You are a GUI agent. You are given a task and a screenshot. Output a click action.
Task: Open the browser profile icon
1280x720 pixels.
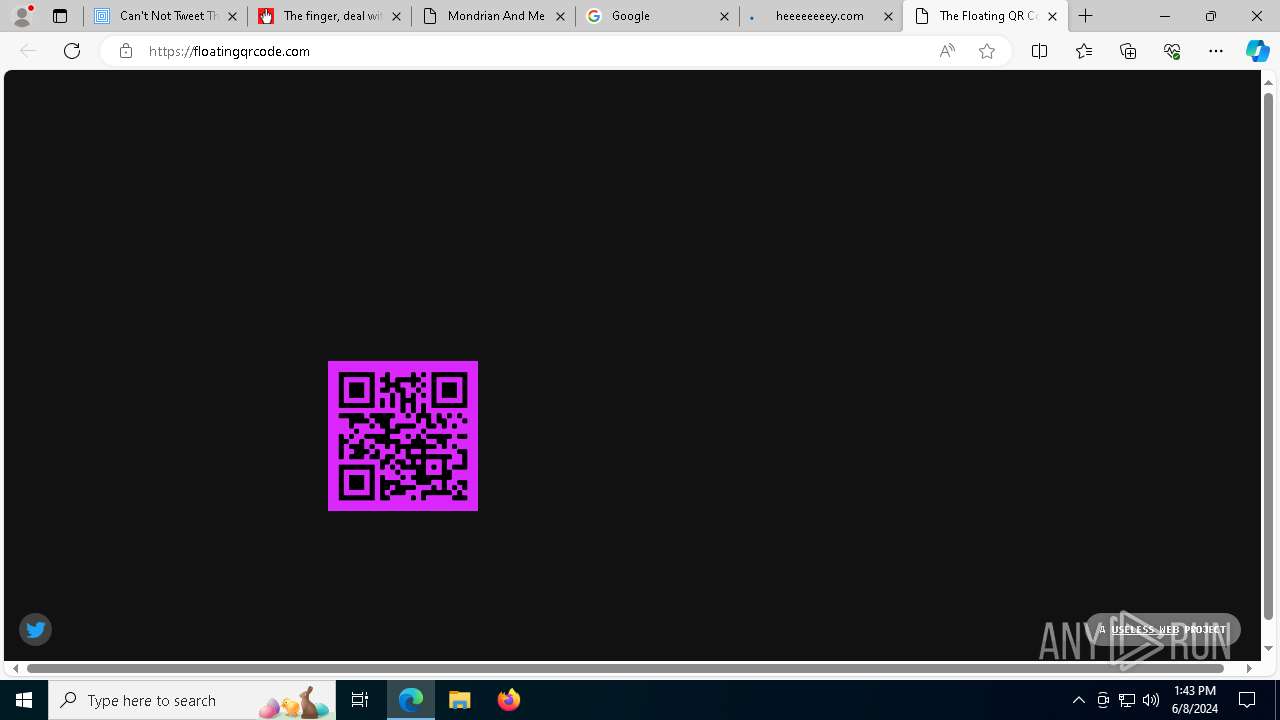tap(21, 16)
